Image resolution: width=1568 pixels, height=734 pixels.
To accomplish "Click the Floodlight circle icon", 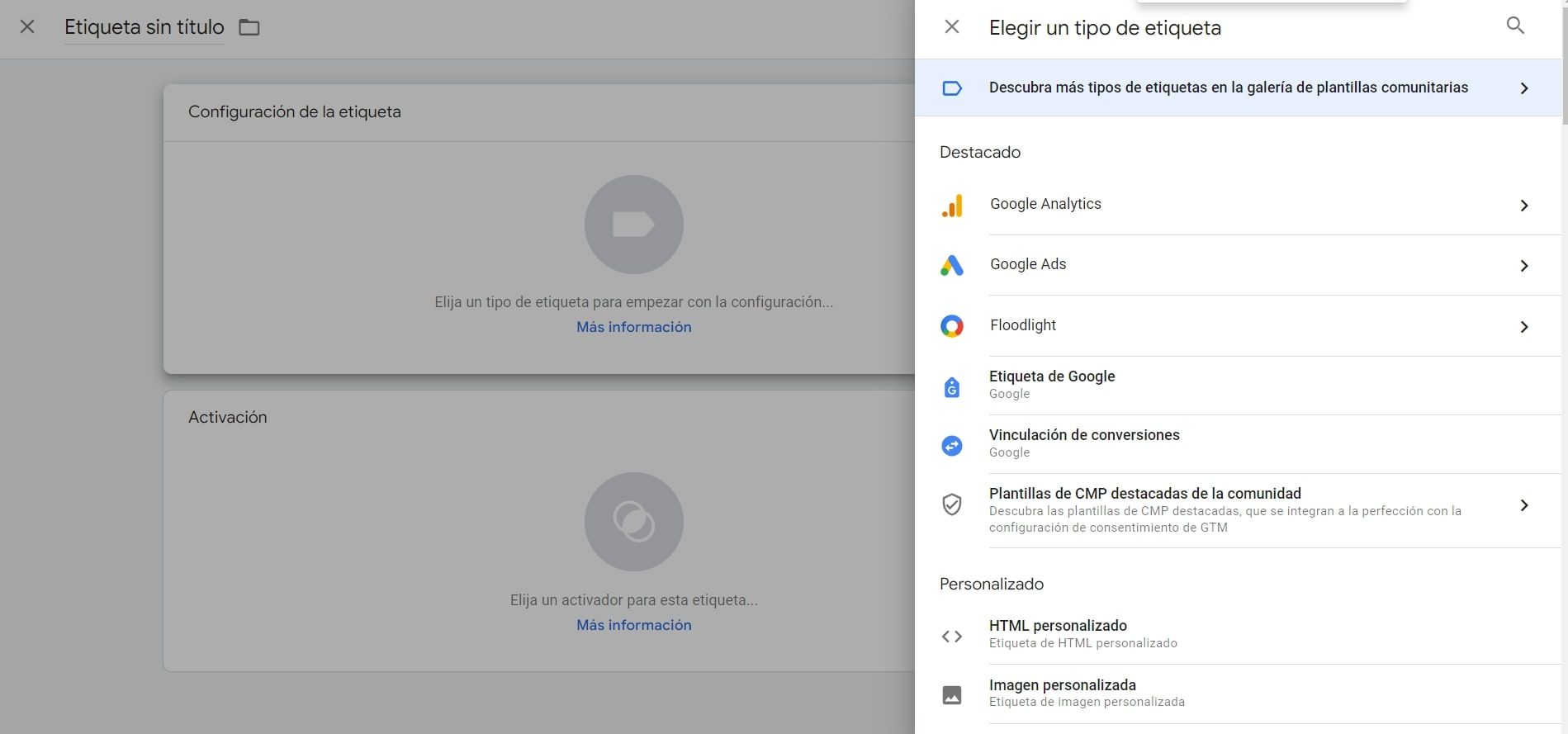I will coord(952,326).
